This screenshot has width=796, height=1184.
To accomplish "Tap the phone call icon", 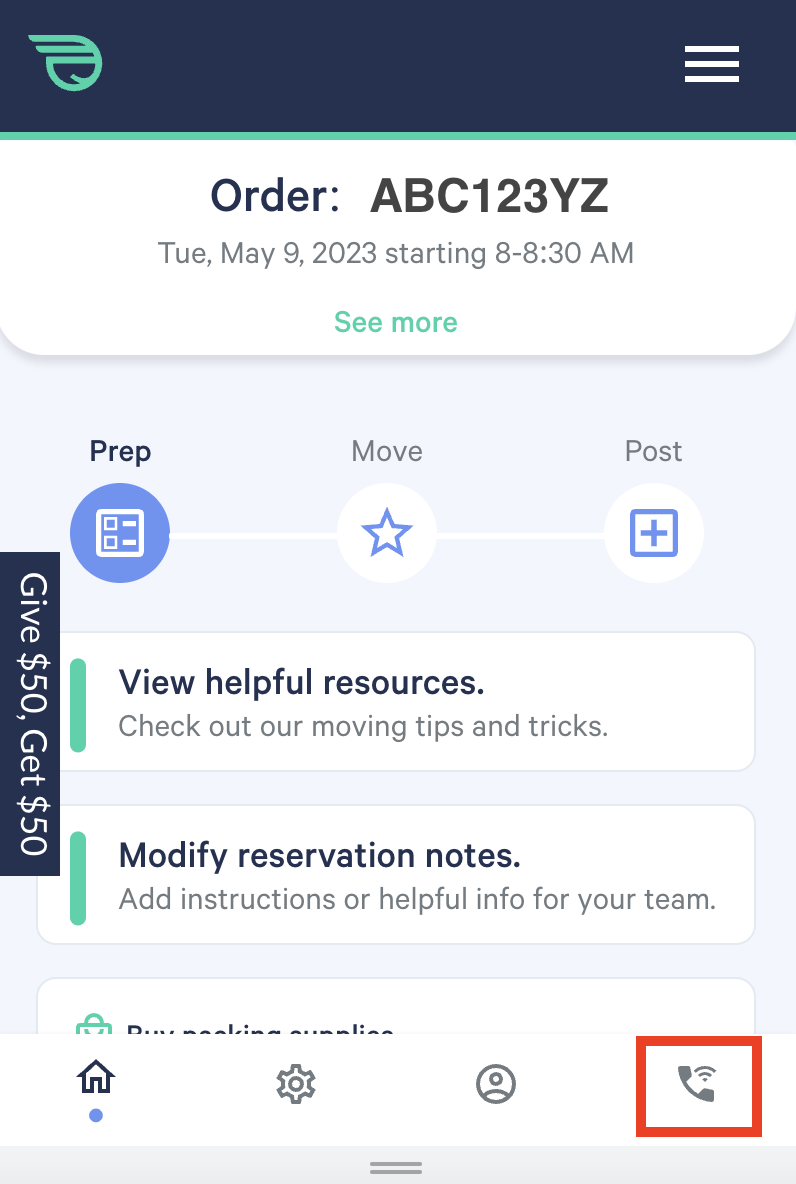I will tap(698, 1084).
